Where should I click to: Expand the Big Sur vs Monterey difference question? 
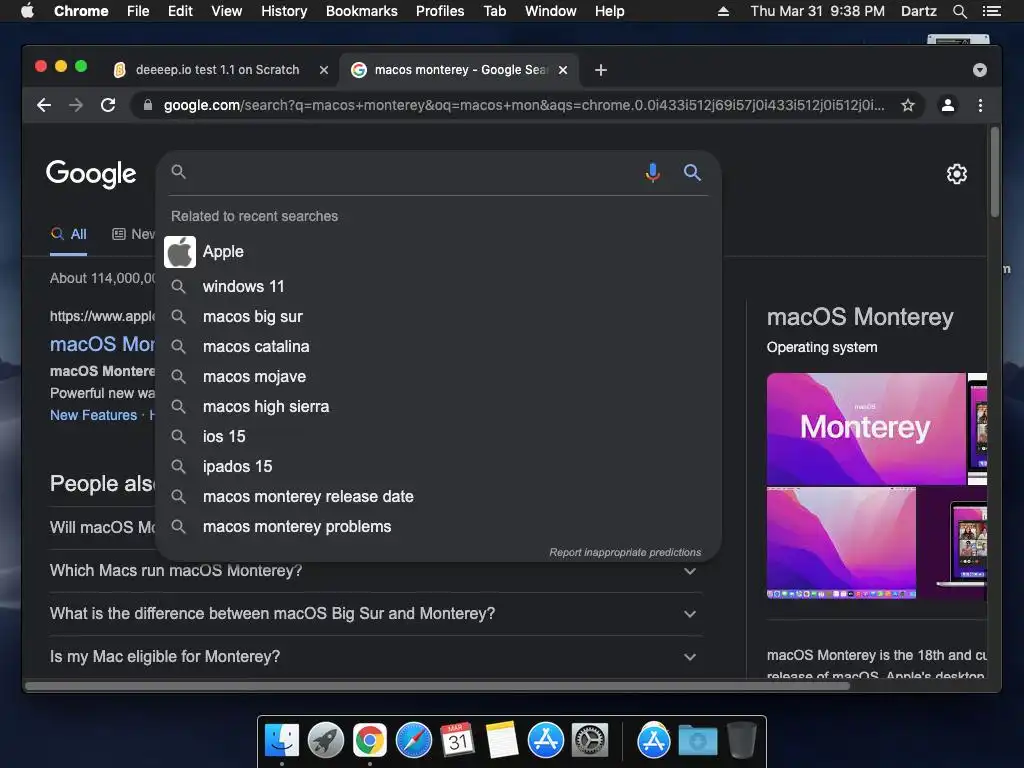pos(376,614)
